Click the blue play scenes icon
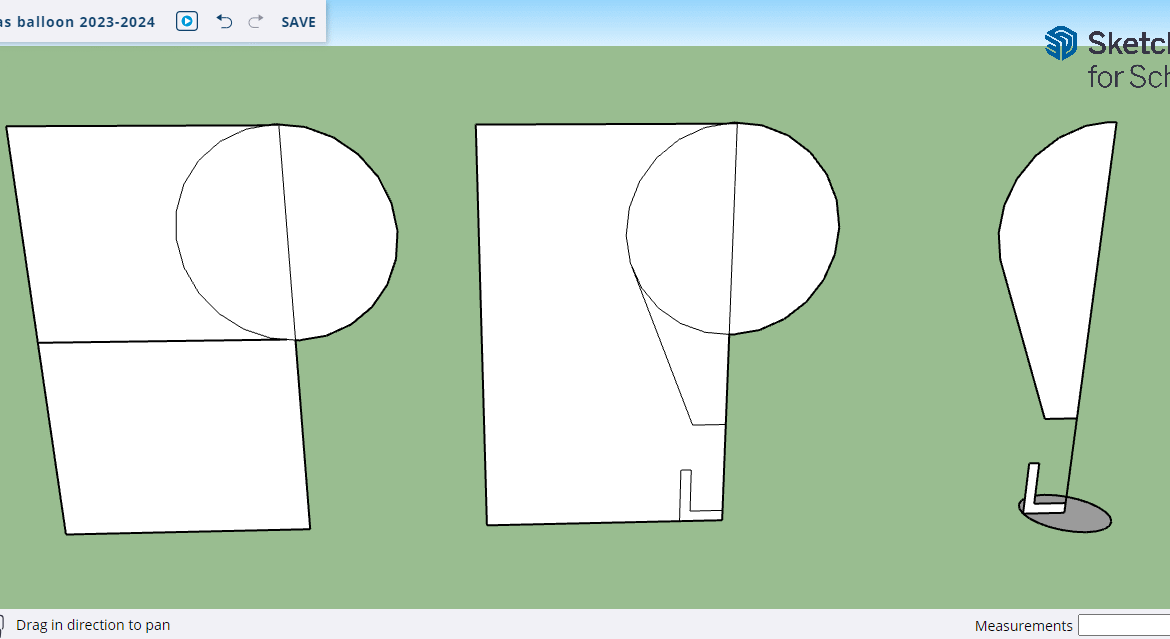The image size is (1170, 639). 187,21
